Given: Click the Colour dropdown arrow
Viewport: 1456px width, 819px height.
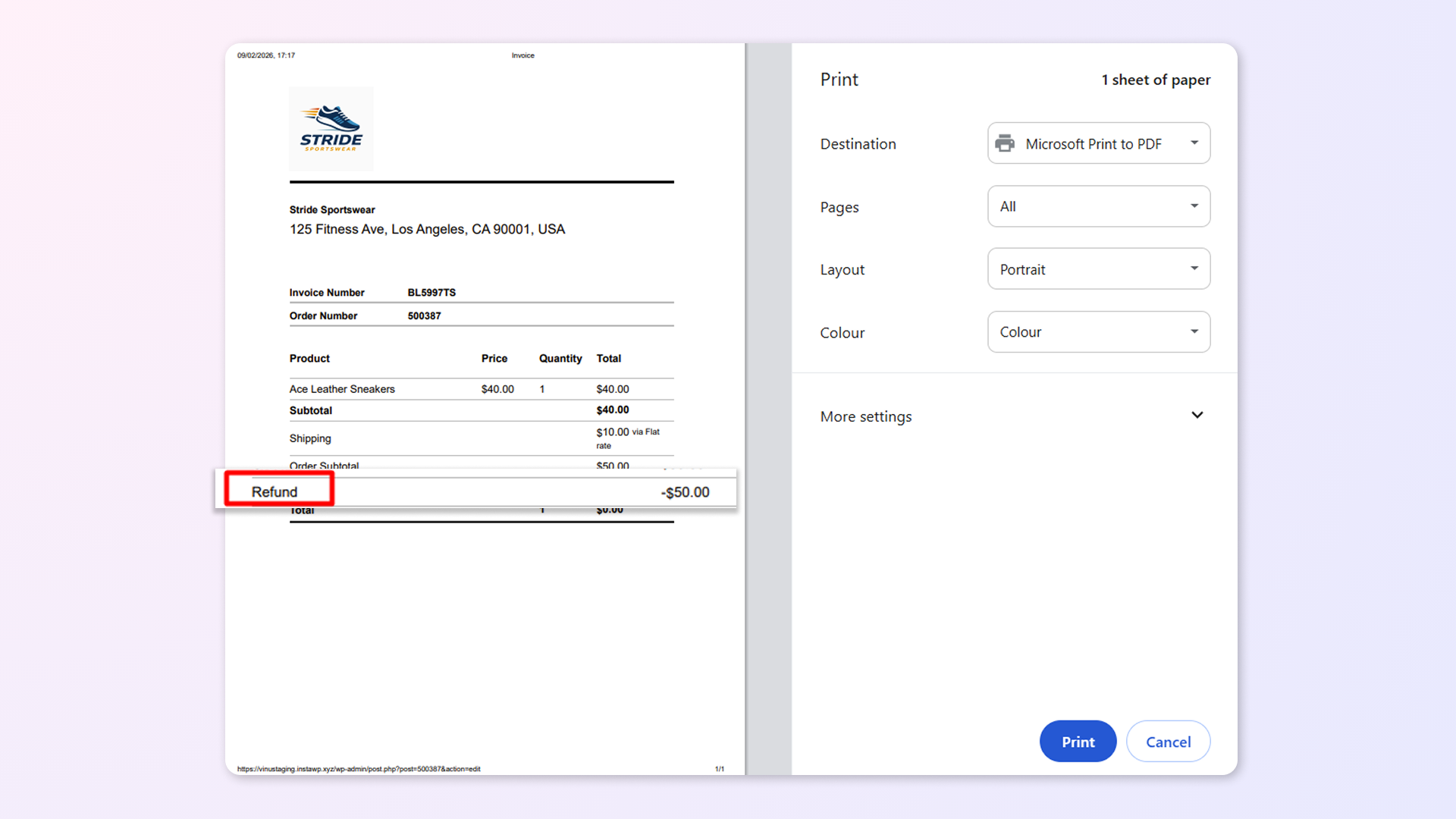Looking at the screenshot, I should 1194,332.
